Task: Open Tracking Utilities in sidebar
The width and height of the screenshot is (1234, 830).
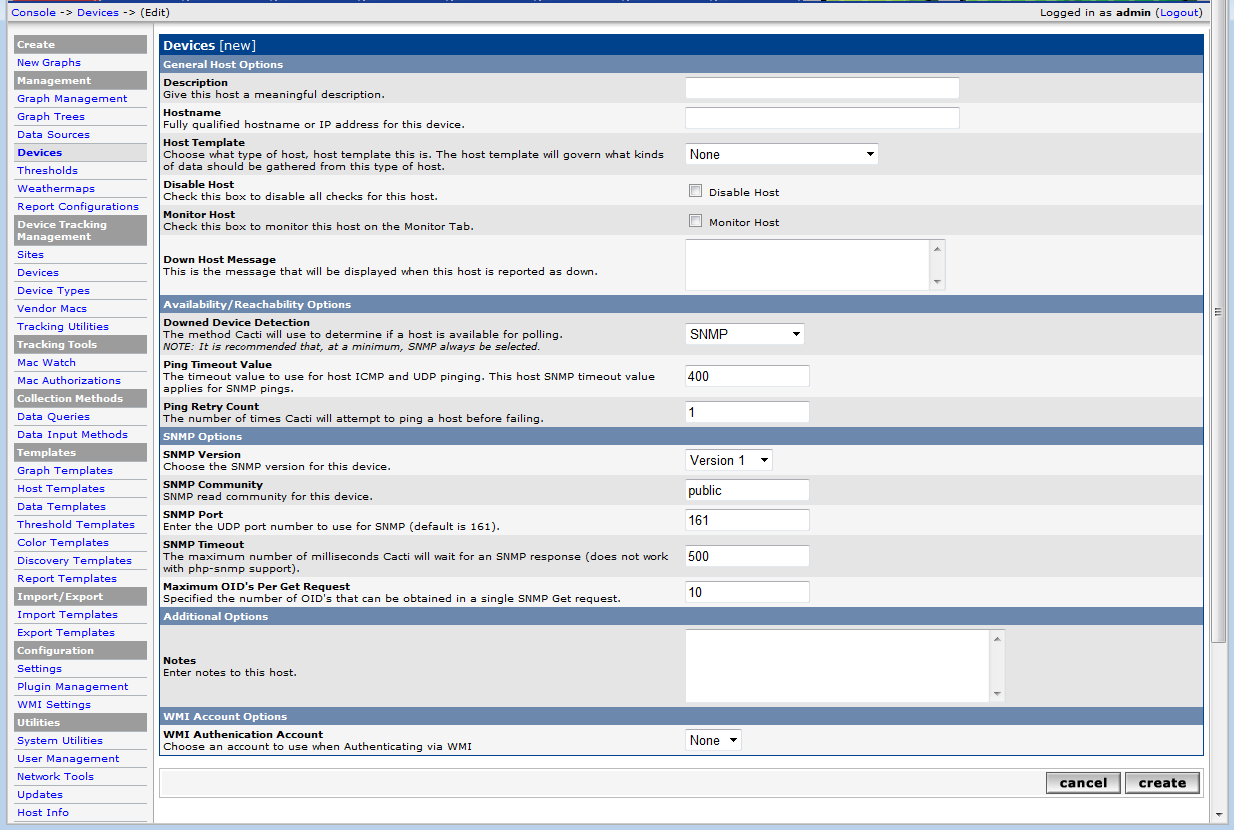Action: (x=63, y=326)
